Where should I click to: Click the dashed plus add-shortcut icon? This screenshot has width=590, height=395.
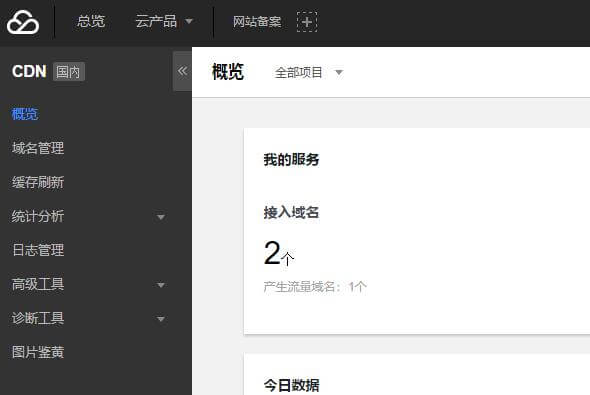pyautogui.click(x=307, y=22)
